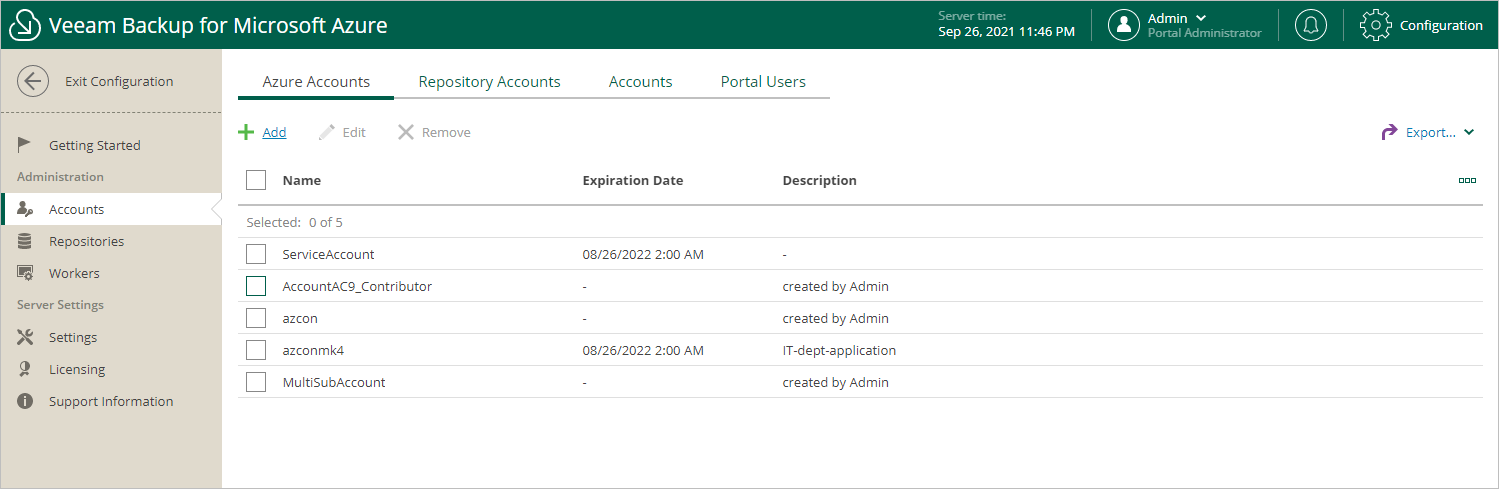The height and width of the screenshot is (489, 1499).
Task: Sort by the Name column header
Action: [x=302, y=180]
